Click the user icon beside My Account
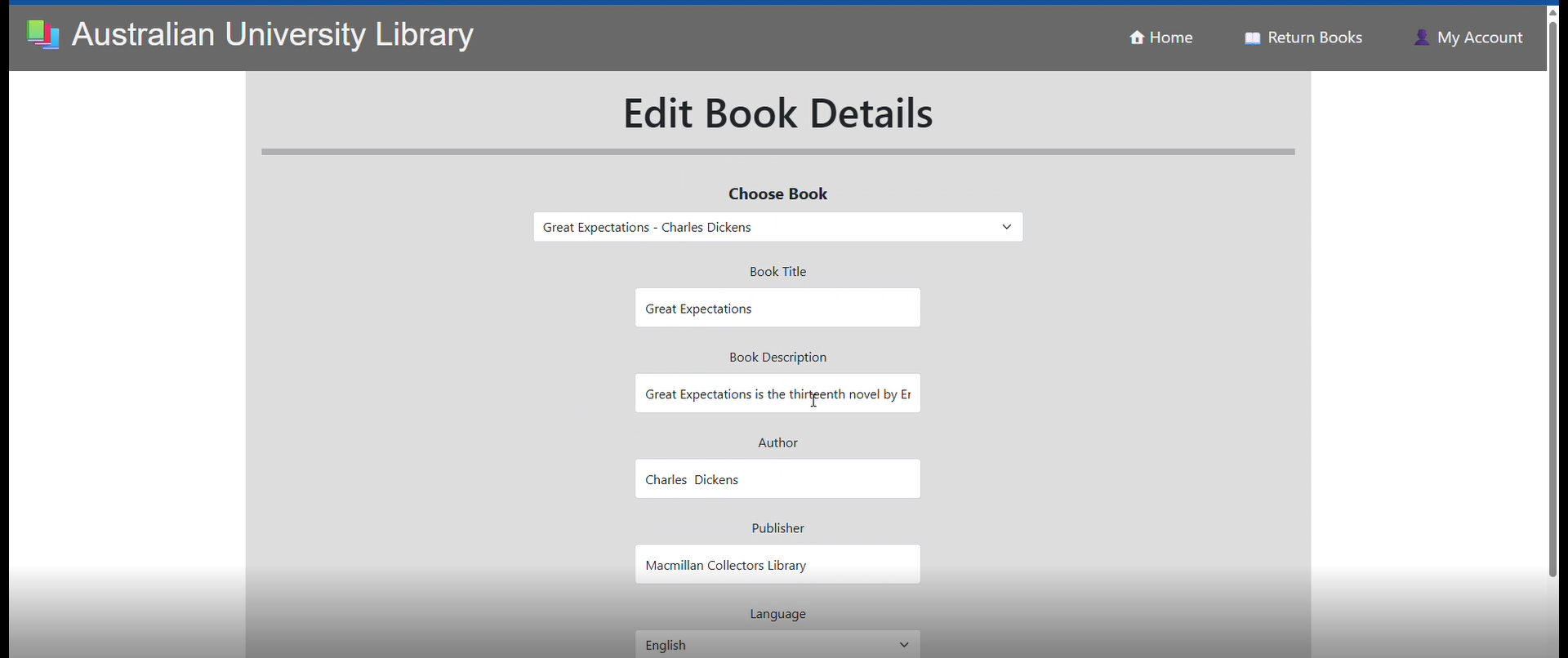Screen dimensions: 1568x658 1422,38
